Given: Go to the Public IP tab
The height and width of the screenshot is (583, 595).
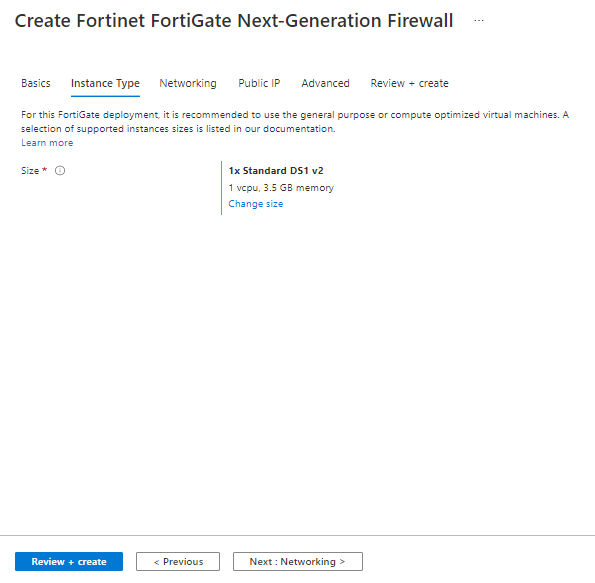Looking at the screenshot, I should click(x=259, y=83).
